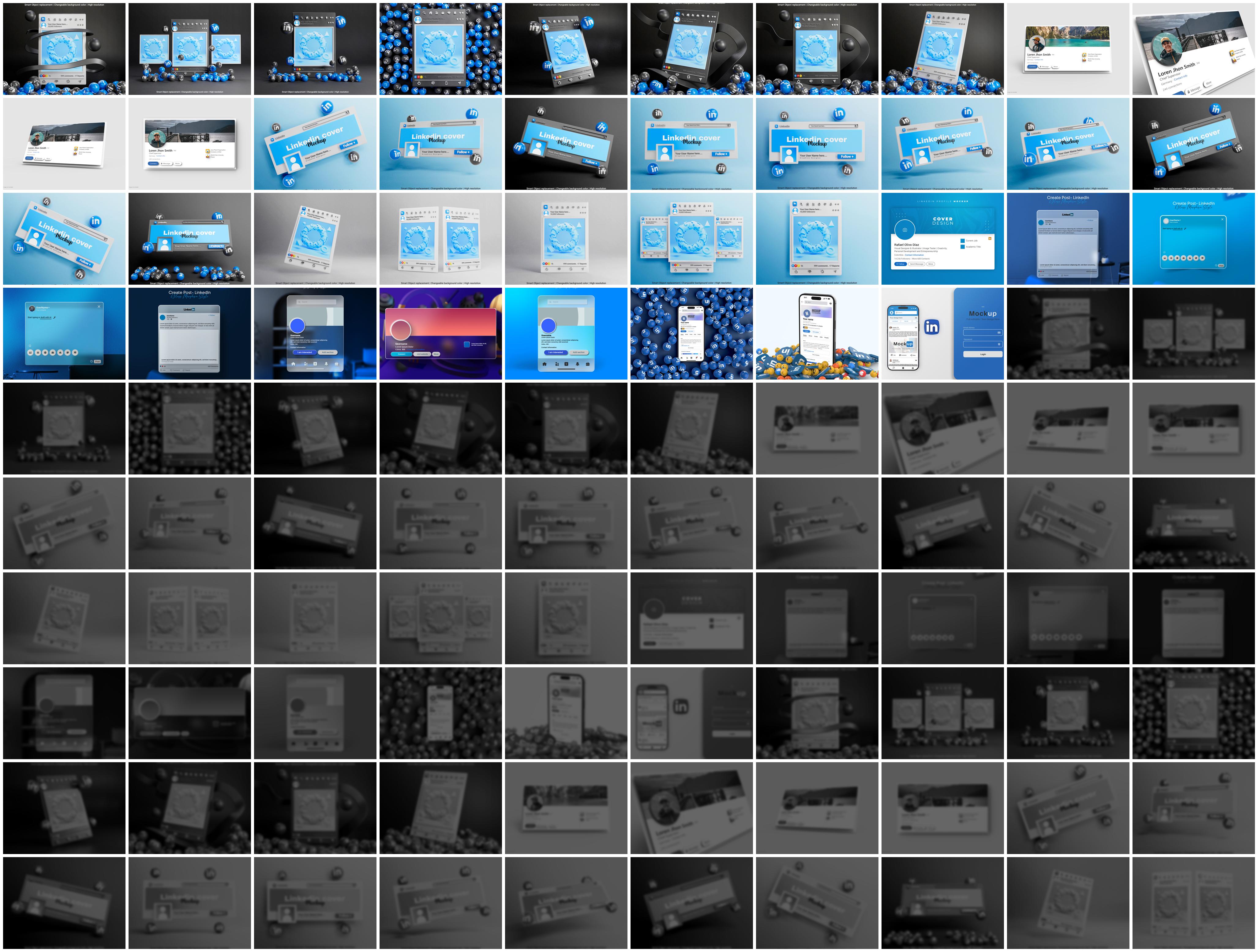Pick the small tilted color profile mockup with pier cover

tap(64, 144)
